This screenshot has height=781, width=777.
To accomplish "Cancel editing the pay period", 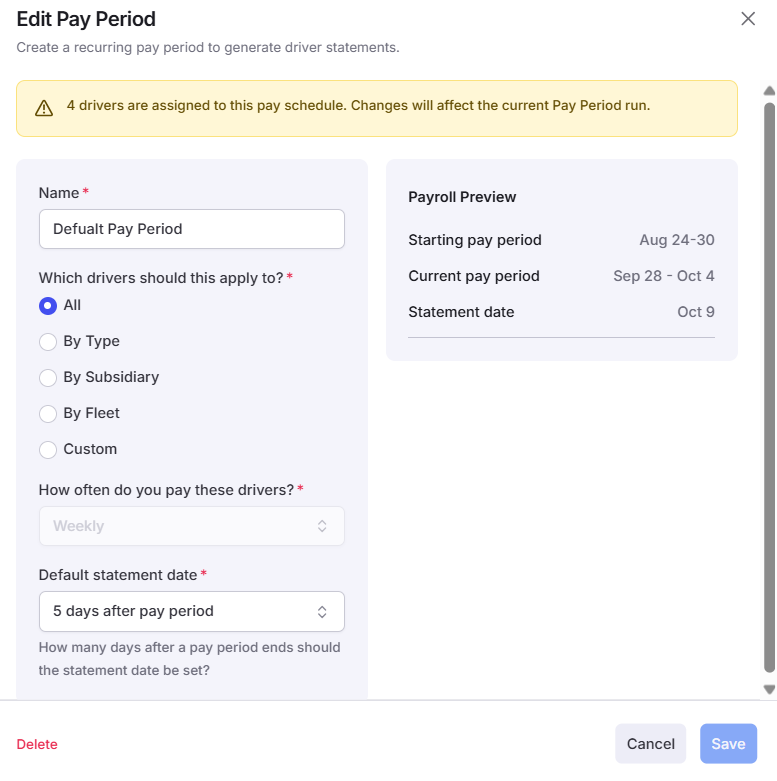I will (650, 744).
